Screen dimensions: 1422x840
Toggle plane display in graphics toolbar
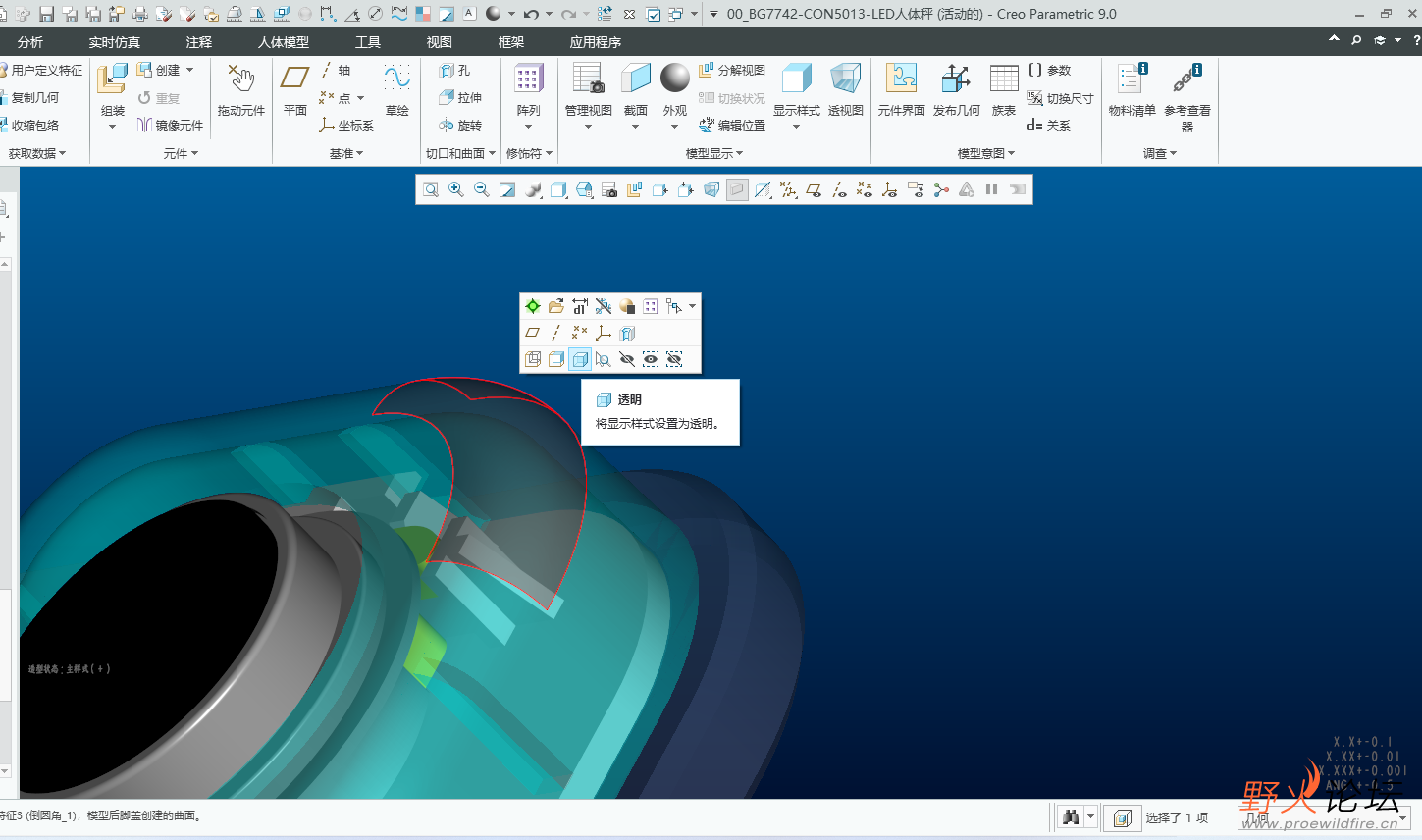[814, 189]
